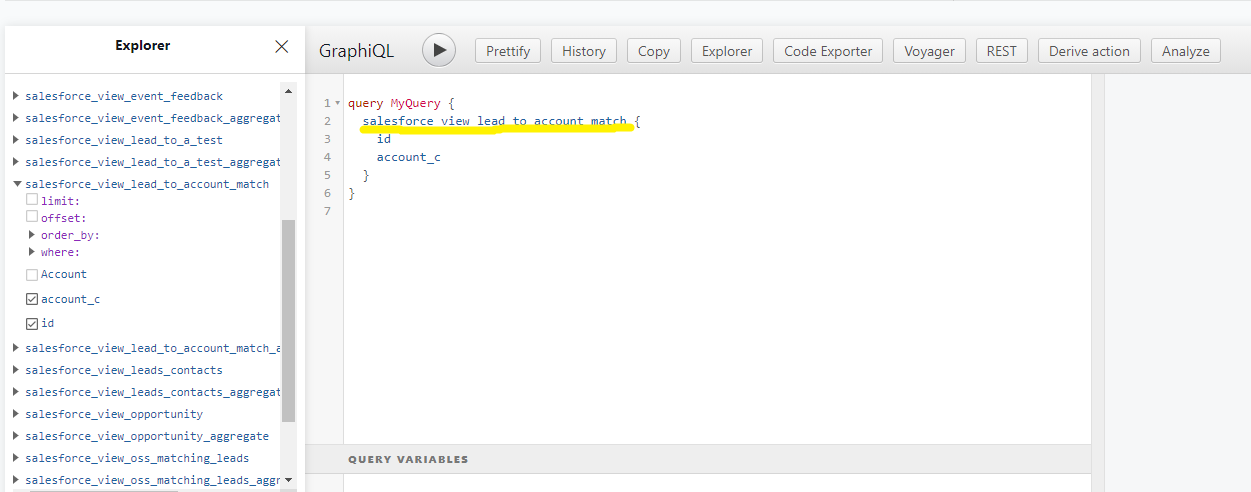The width and height of the screenshot is (1251, 492).
Task: Expand the salesforce_view_lead_to_a_test_aggregate node
Action: [x=16, y=162]
